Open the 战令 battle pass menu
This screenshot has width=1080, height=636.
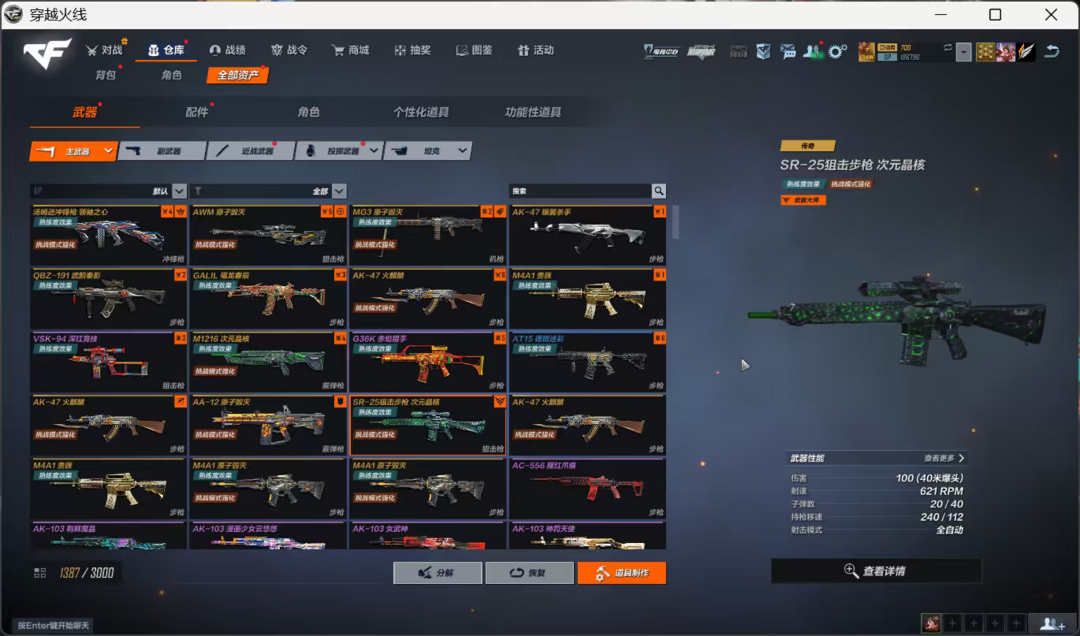coord(289,50)
